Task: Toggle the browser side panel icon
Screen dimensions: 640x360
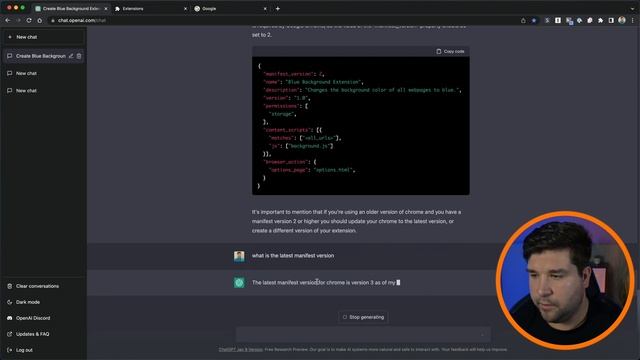Action: pyautogui.click(x=611, y=20)
